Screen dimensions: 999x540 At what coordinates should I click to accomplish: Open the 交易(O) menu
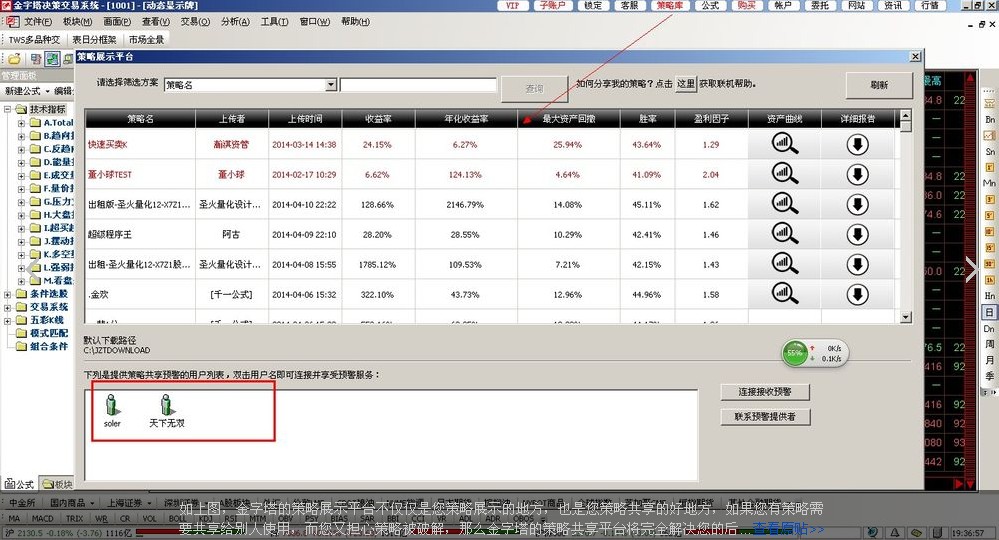click(195, 22)
